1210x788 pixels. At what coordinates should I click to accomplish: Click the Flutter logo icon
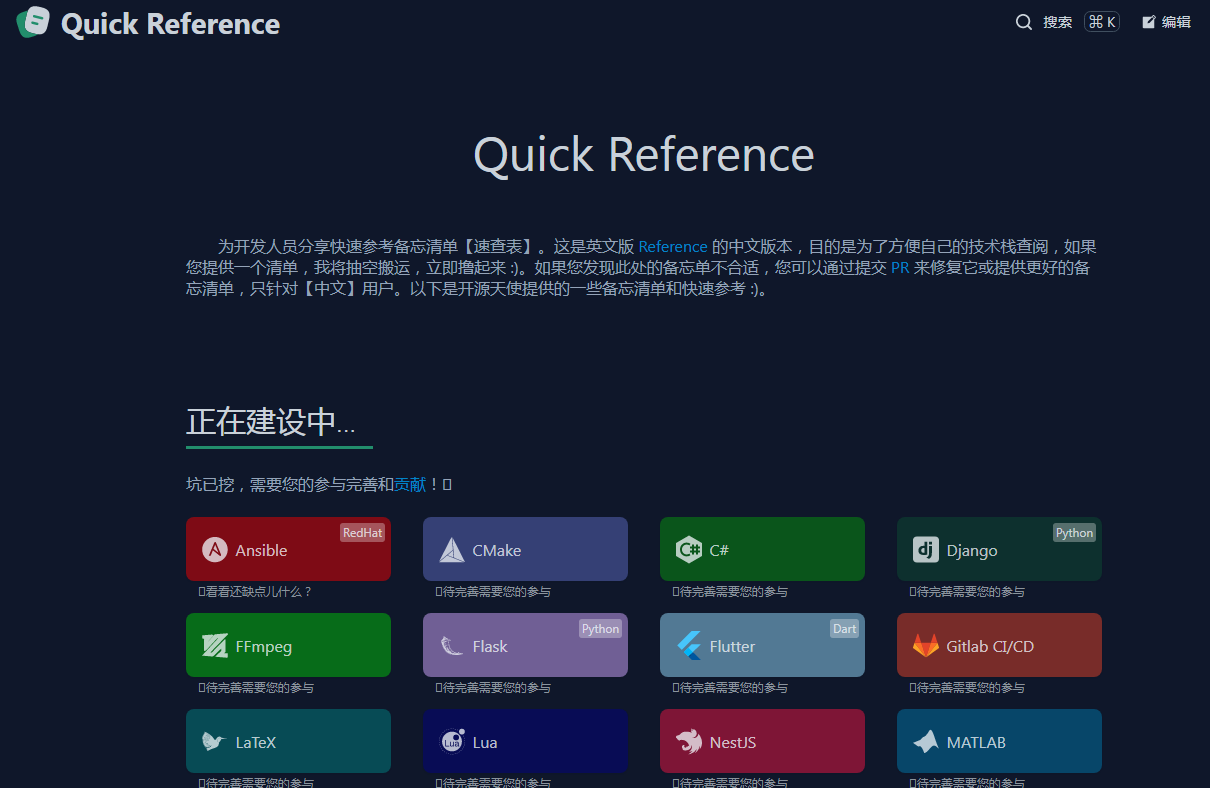pos(689,646)
